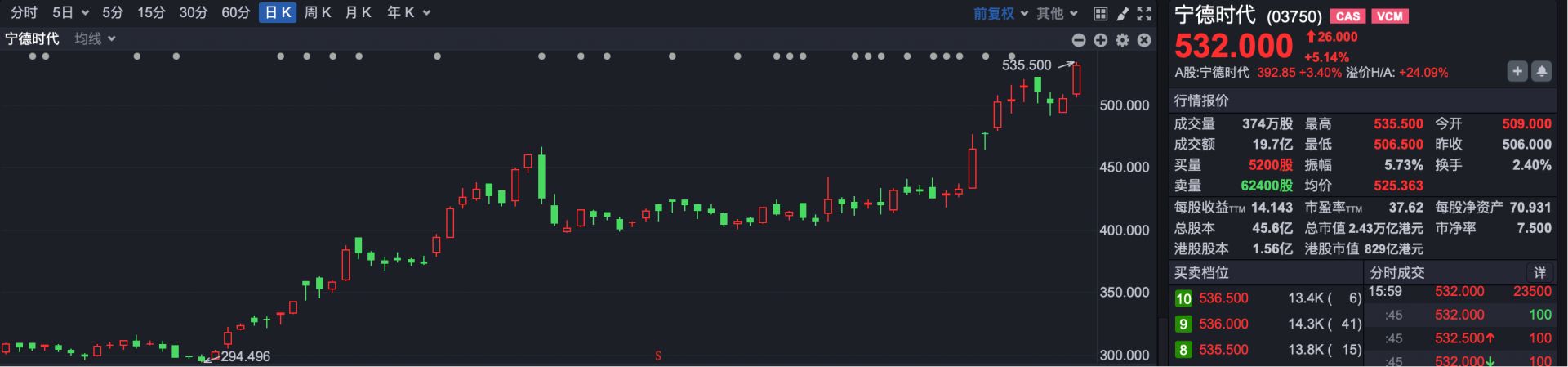Click the last price 532.000 headline

pos(1233,46)
